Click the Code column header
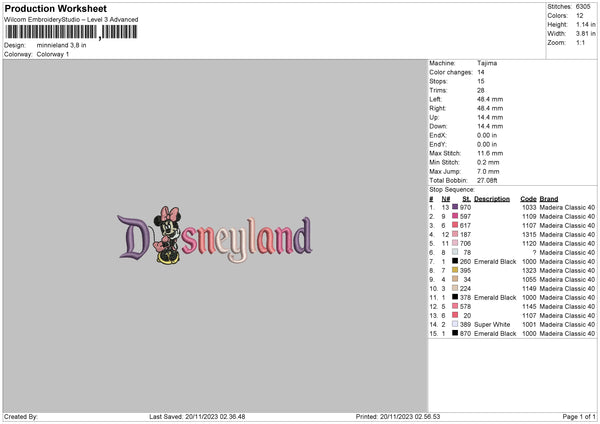 click(x=528, y=199)
